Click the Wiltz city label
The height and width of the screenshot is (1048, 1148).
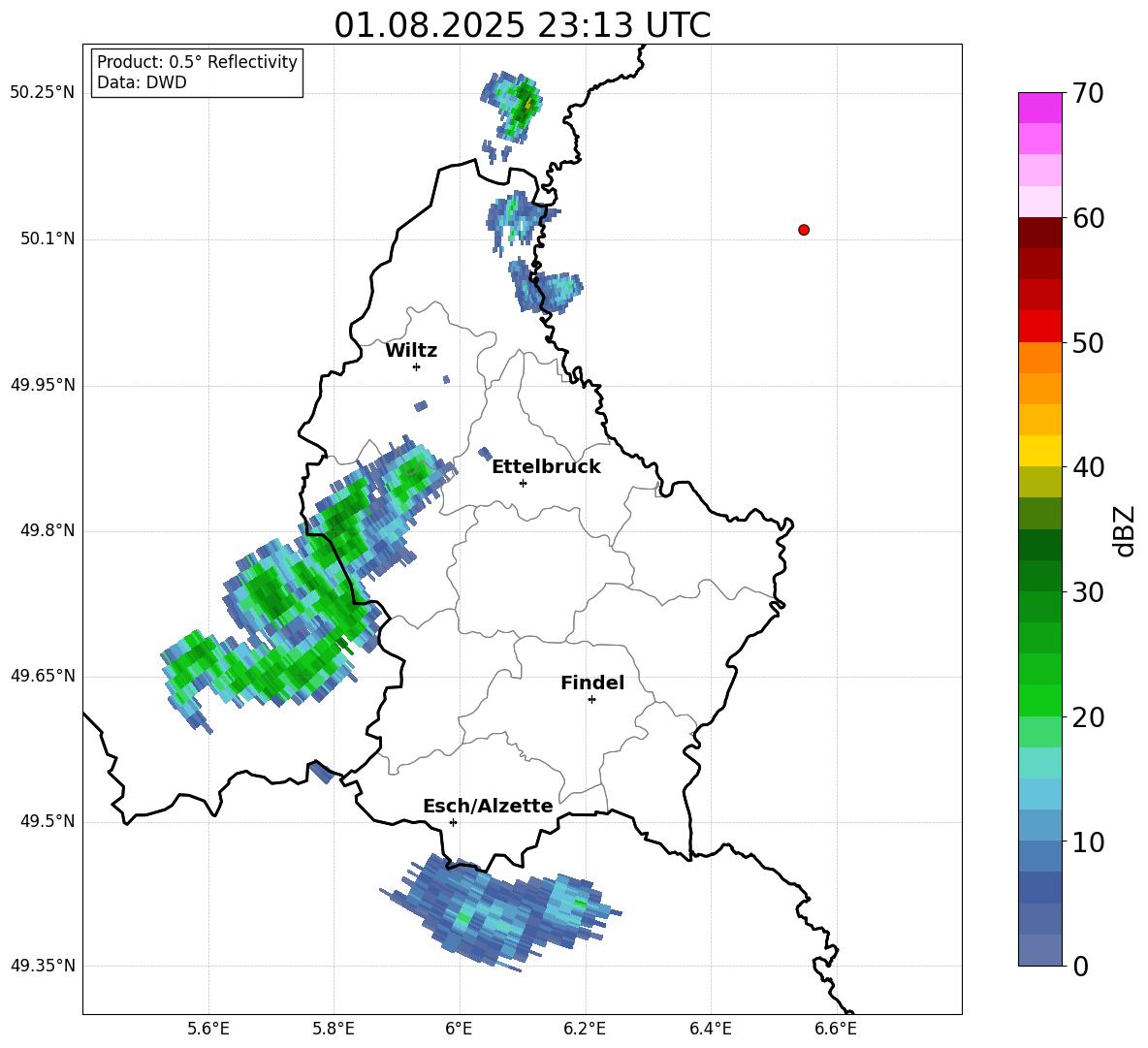[x=411, y=351]
